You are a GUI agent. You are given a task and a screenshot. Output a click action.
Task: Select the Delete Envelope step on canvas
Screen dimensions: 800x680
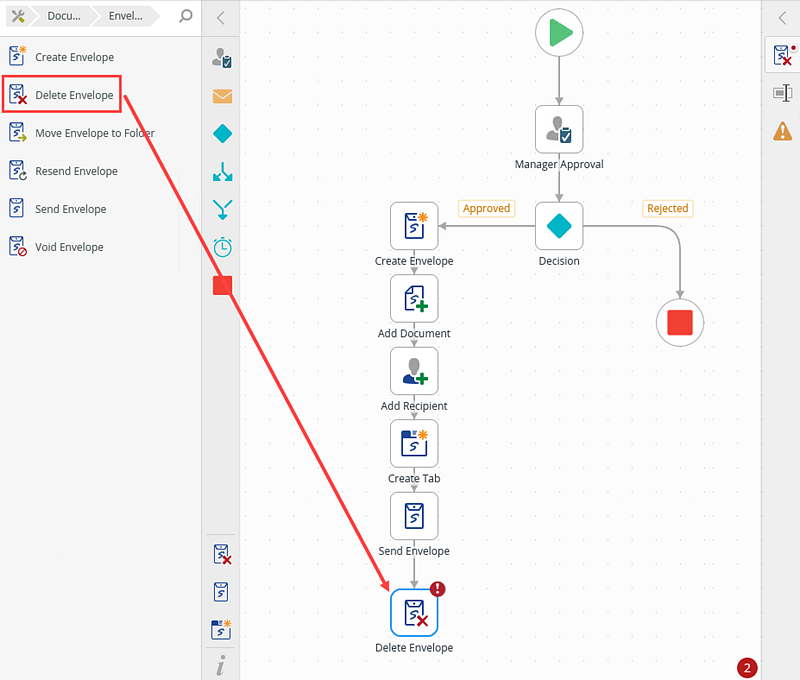coord(414,613)
